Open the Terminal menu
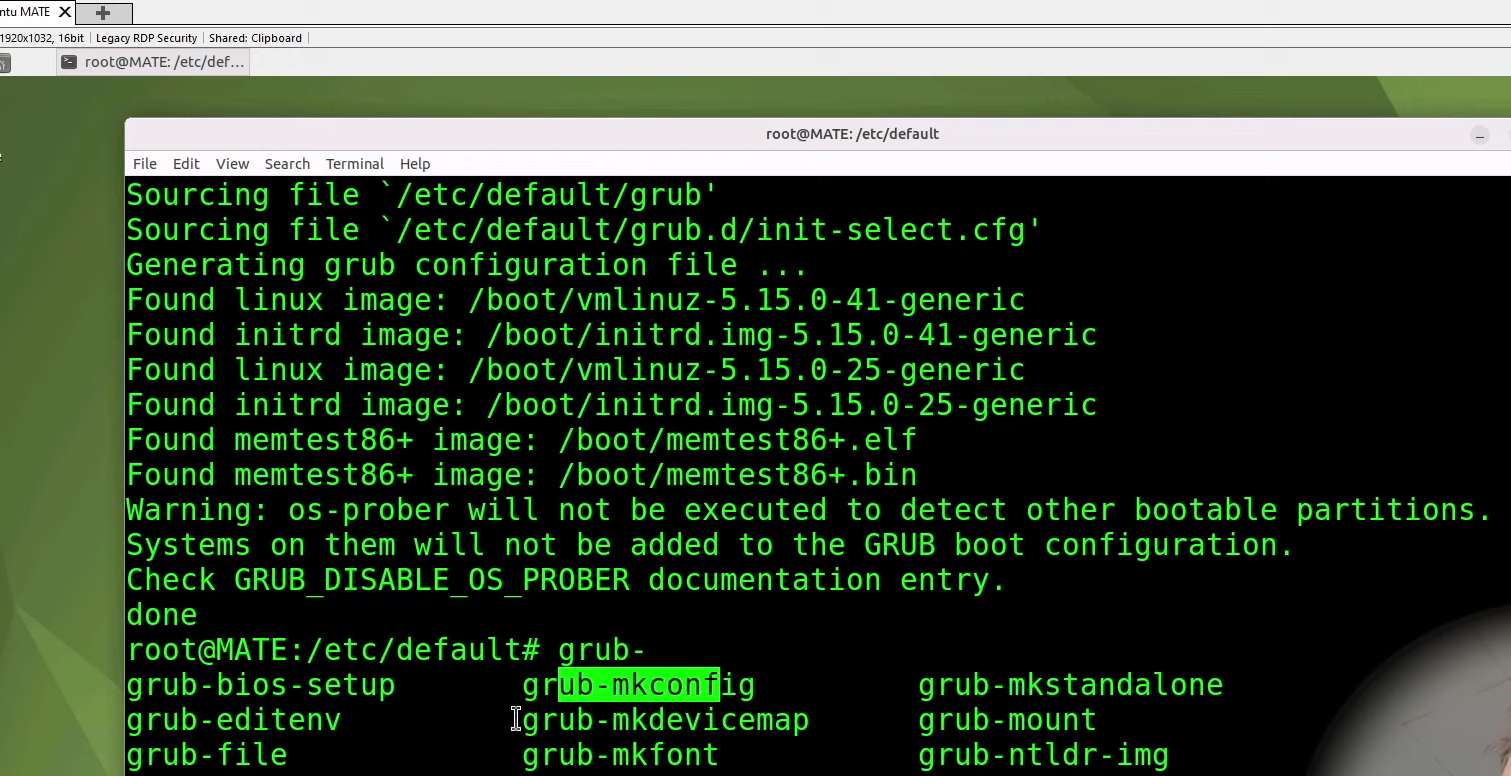Image resolution: width=1511 pixels, height=776 pixels. click(x=354, y=163)
